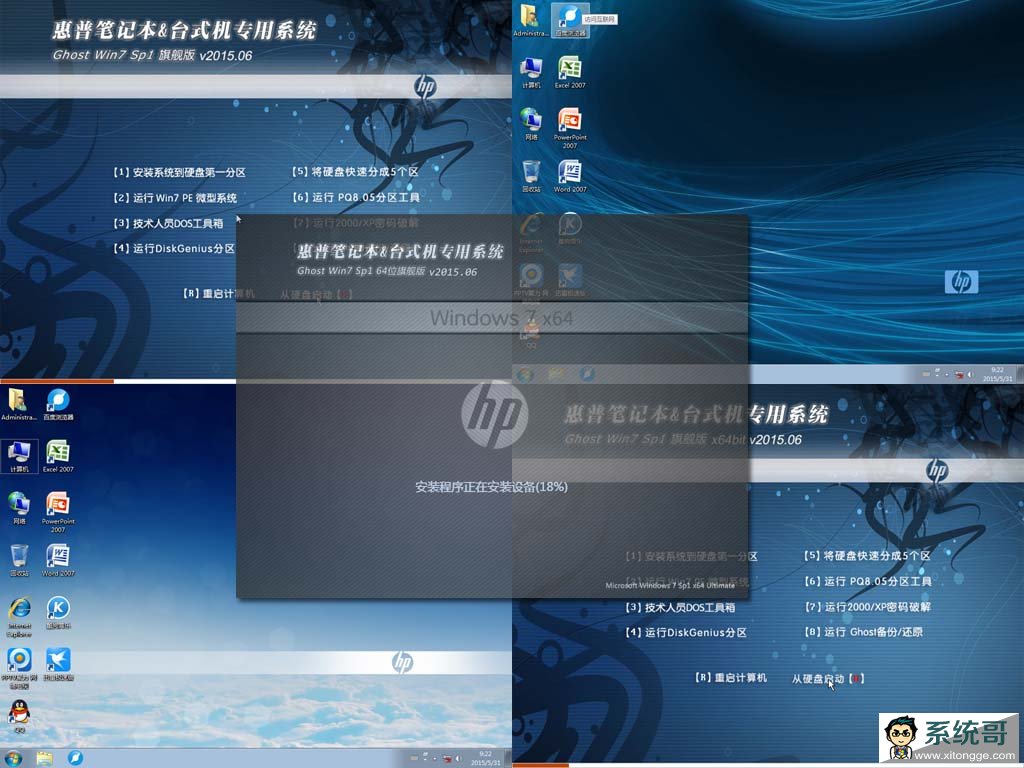Screen dimensions: 1024x768
Task: Click the taskbar clock on the sky-wallpaper desktop
Action: click(485, 758)
